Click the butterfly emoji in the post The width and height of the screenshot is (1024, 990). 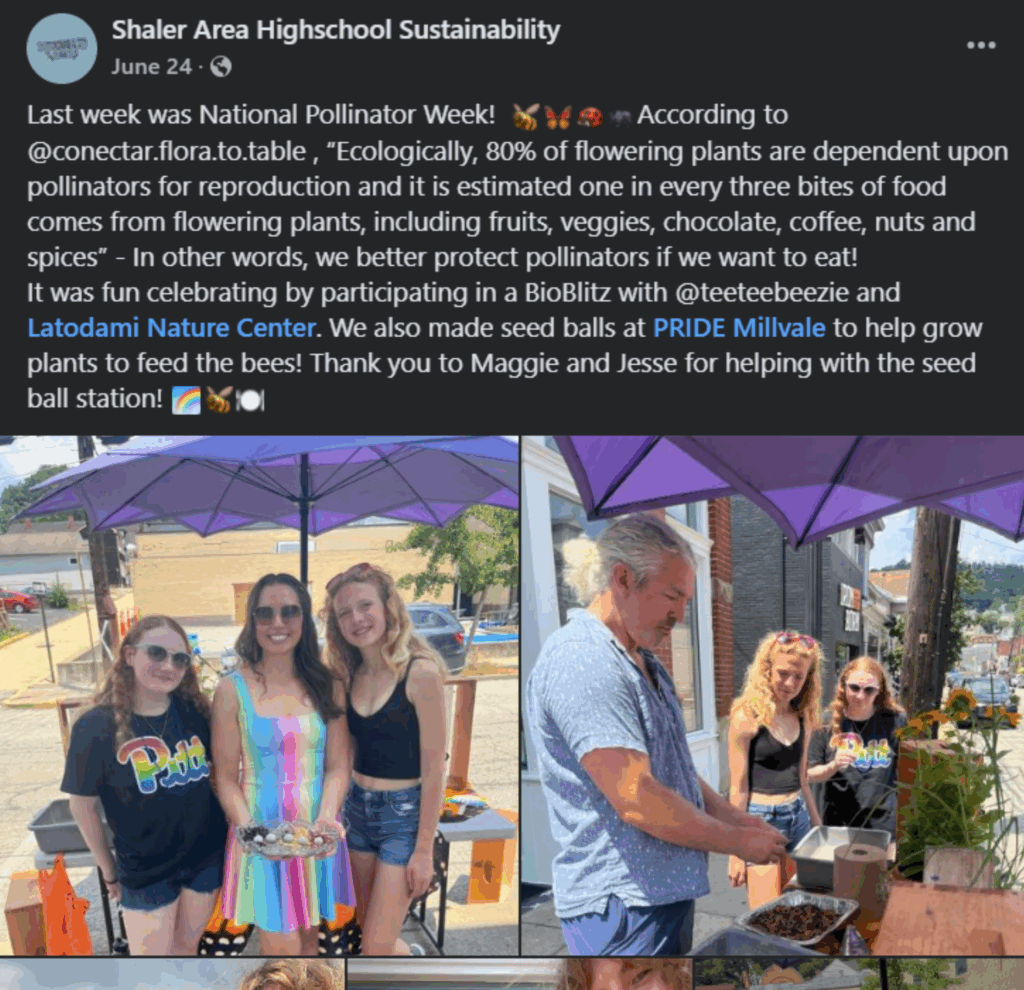(558, 116)
